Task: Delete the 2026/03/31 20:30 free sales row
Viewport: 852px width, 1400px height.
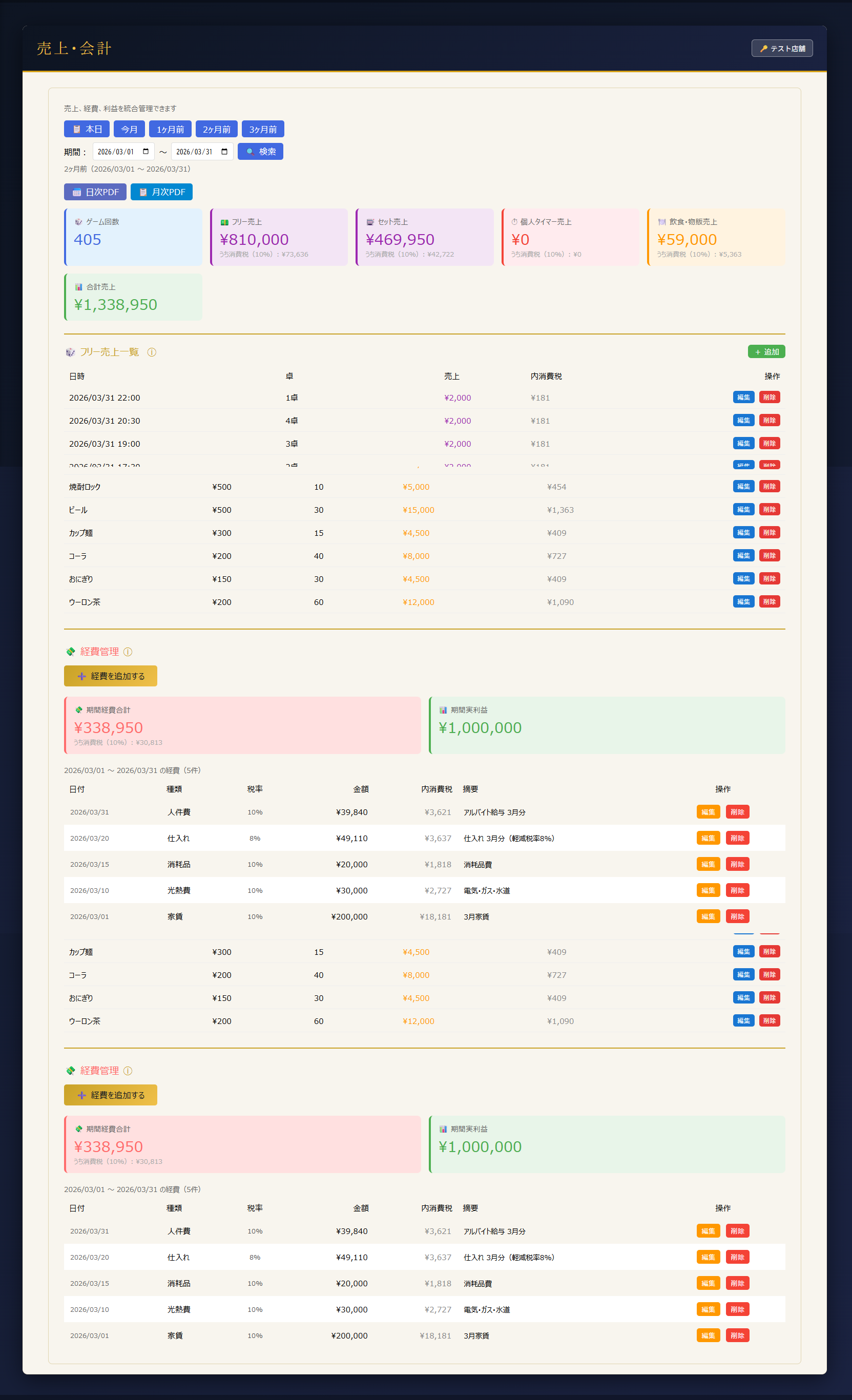Action: point(769,421)
